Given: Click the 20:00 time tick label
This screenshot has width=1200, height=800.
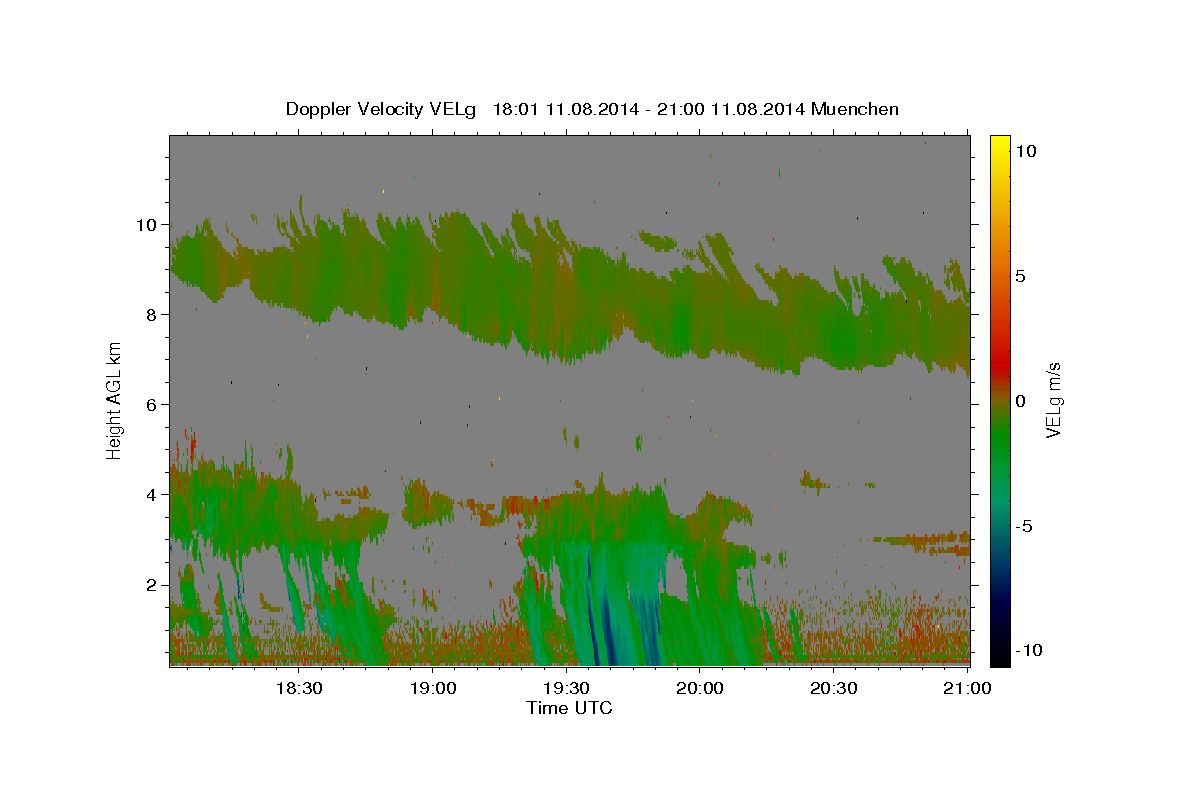Looking at the screenshot, I should click(700, 688).
